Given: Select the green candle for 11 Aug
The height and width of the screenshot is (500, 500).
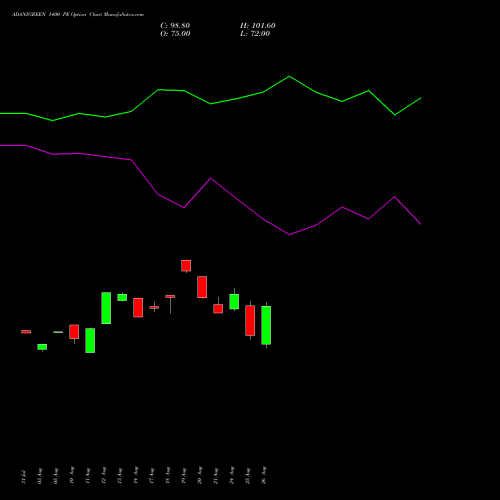Looking at the screenshot, I should (x=90, y=340).
